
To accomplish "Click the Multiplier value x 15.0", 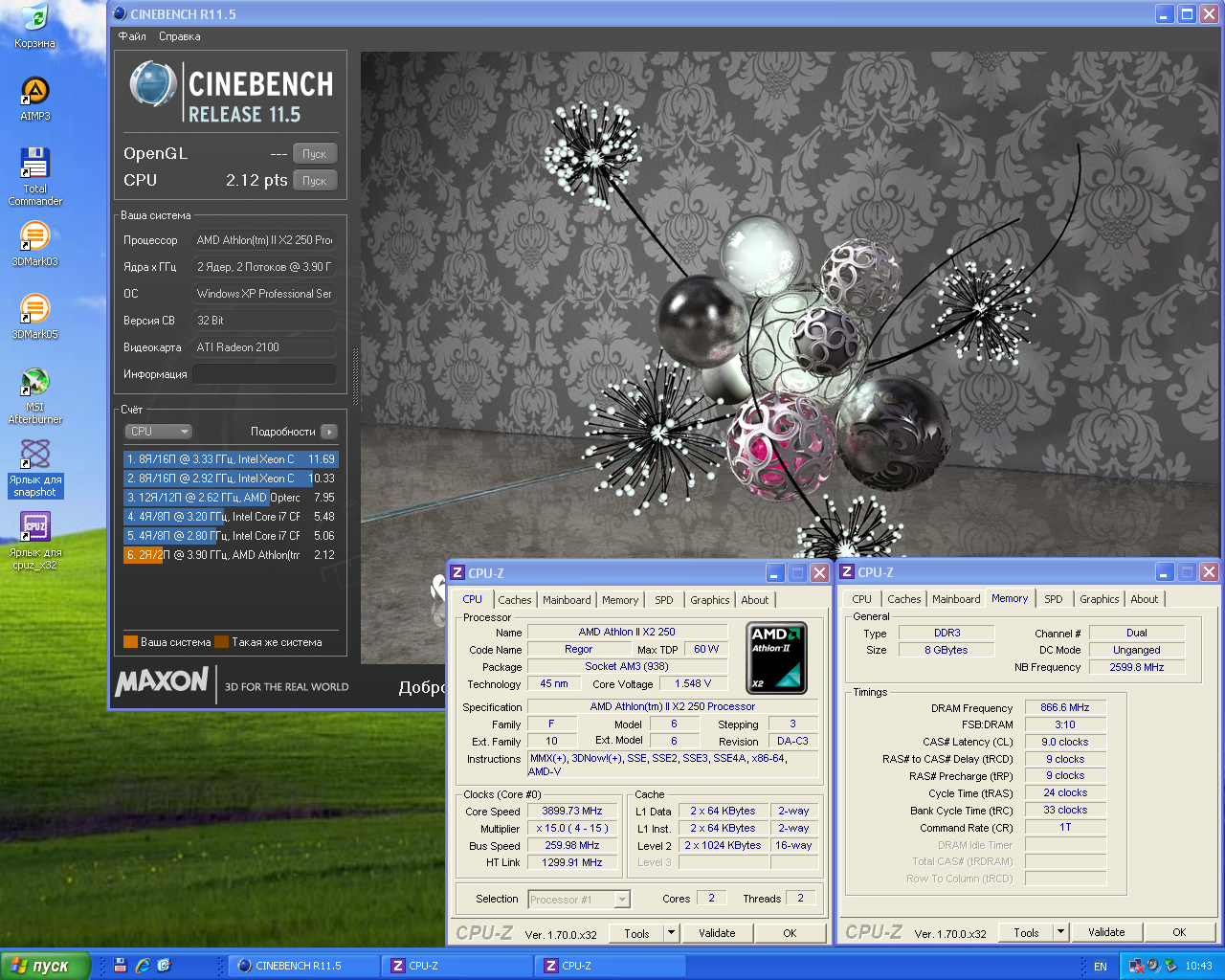I will coord(572,828).
